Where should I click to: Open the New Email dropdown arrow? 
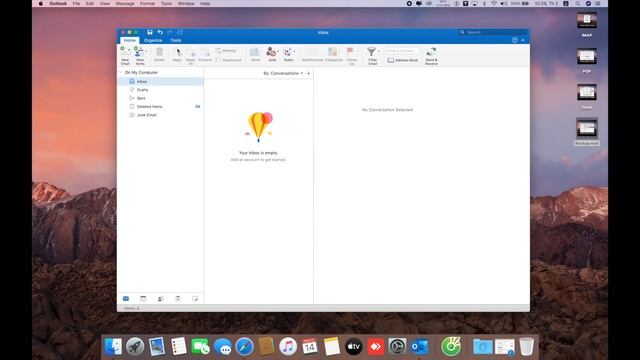point(129,50)
